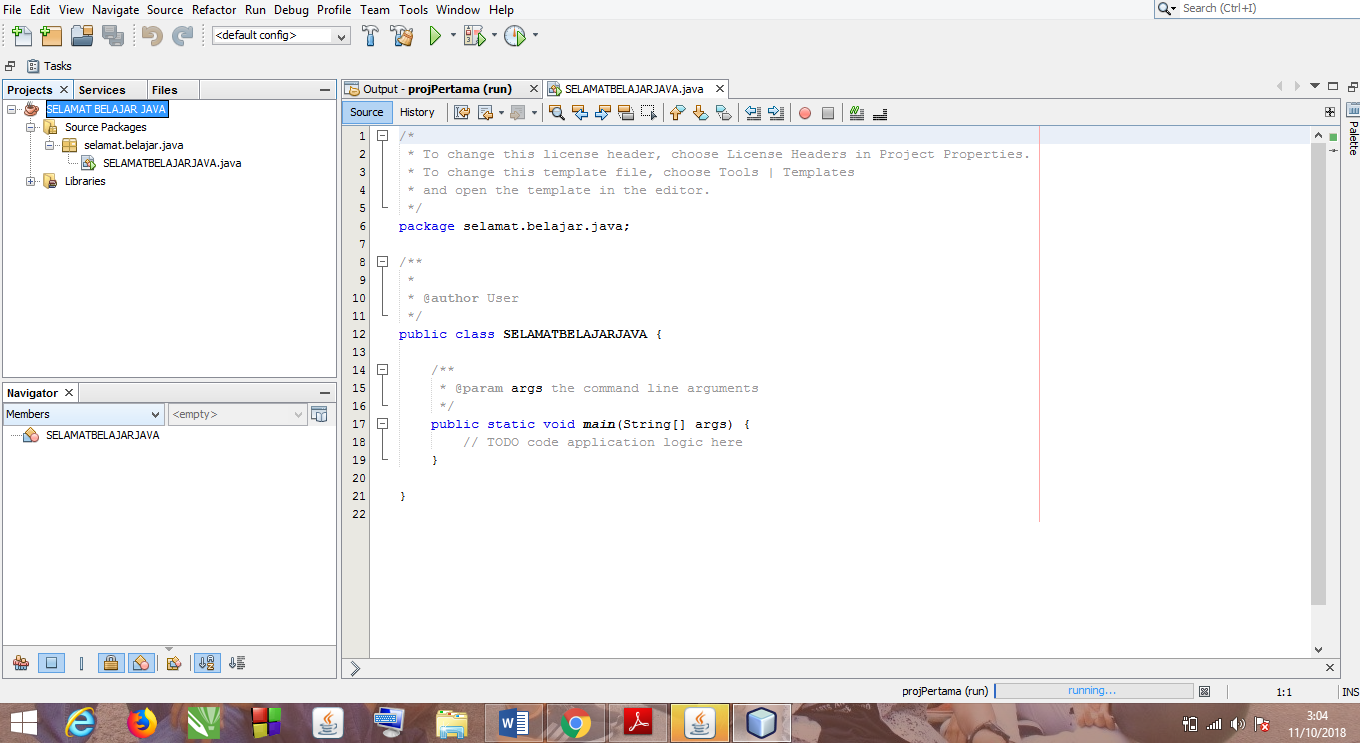Click the Output projPertama run tab
This screenshot has width=1360, height=743.
point(441,88)
